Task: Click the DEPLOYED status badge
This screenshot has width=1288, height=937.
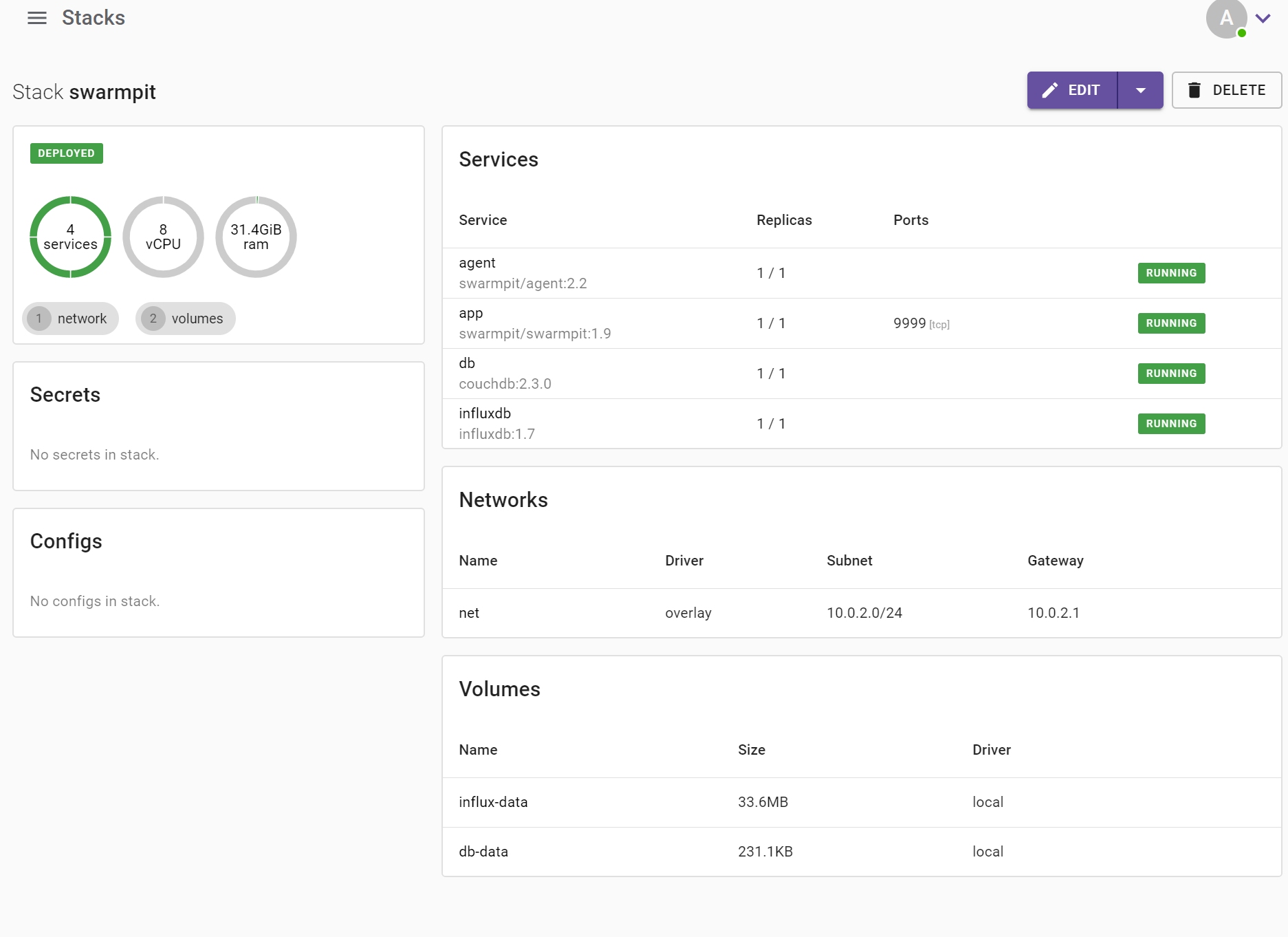Action: click(x=67, y=153)
